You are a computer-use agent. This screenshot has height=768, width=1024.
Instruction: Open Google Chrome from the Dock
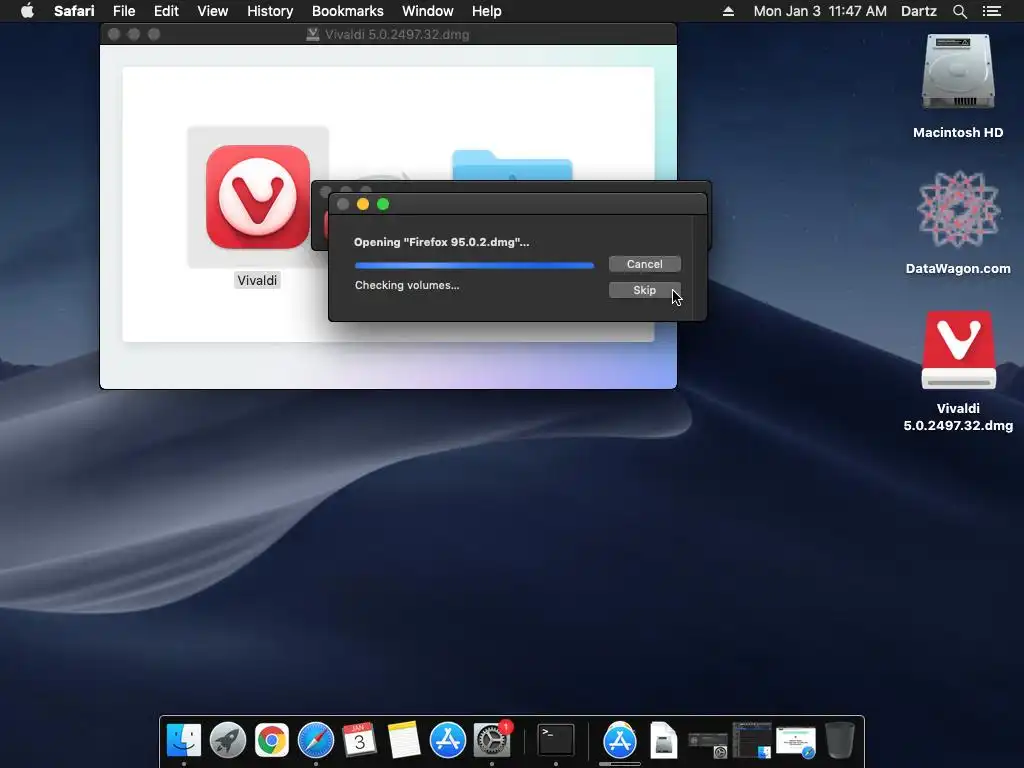pos(272,740)
